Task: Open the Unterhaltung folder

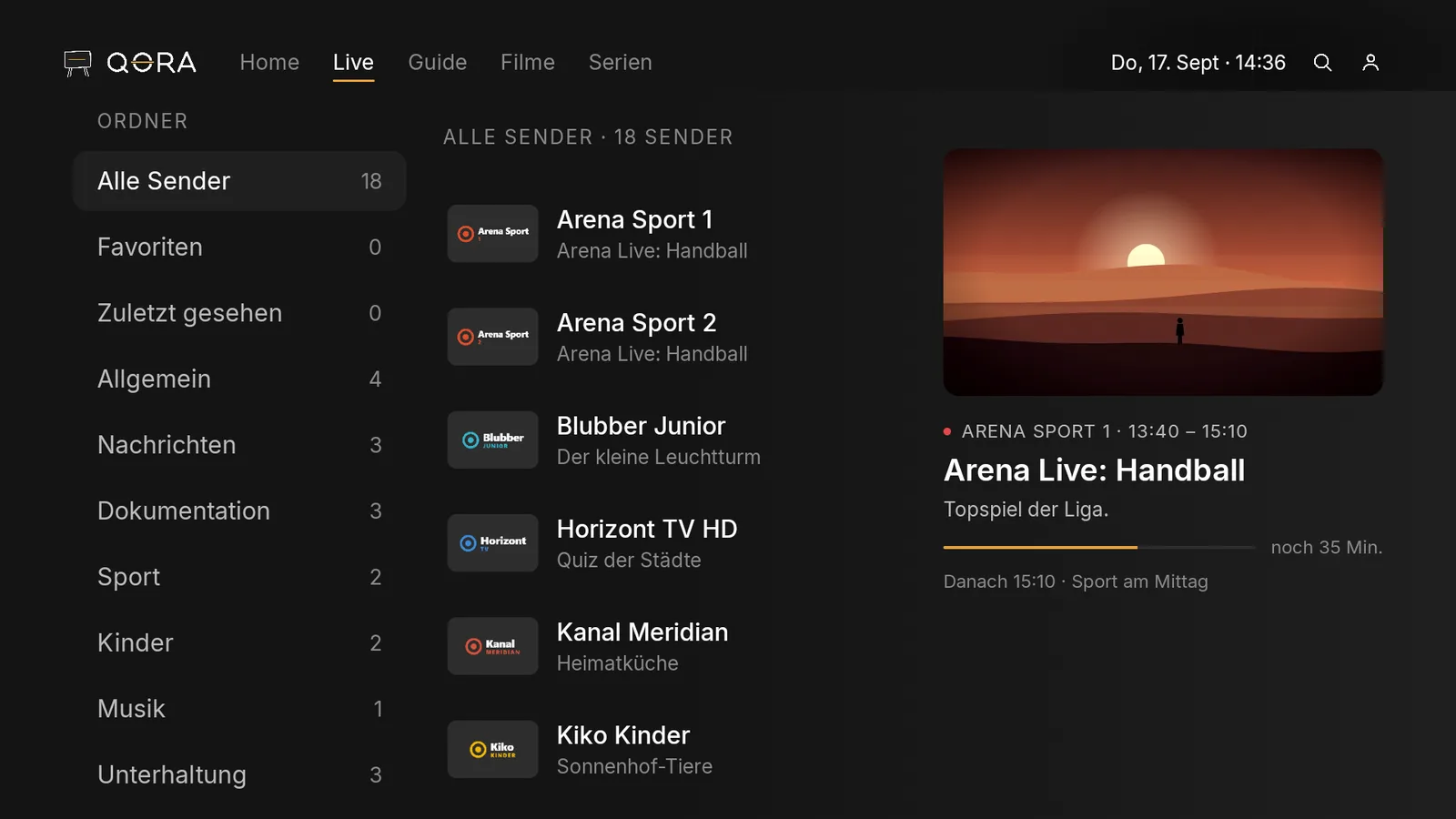Action: click(239, 775)
